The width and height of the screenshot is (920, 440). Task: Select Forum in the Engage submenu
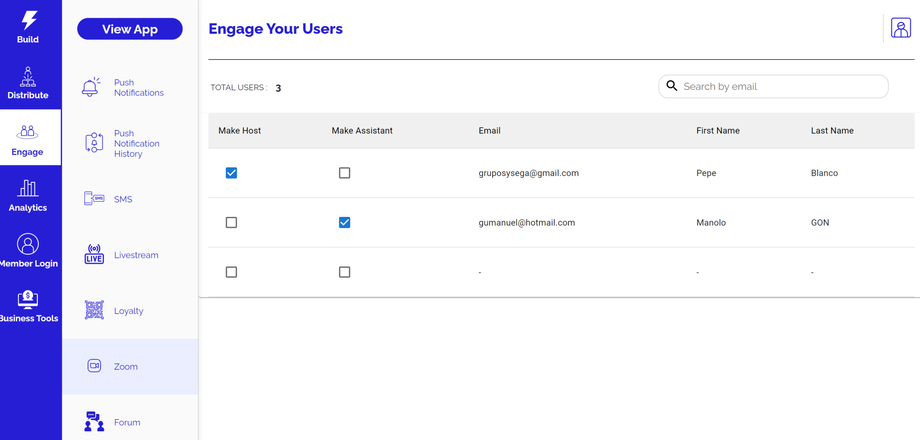[127, 422]
